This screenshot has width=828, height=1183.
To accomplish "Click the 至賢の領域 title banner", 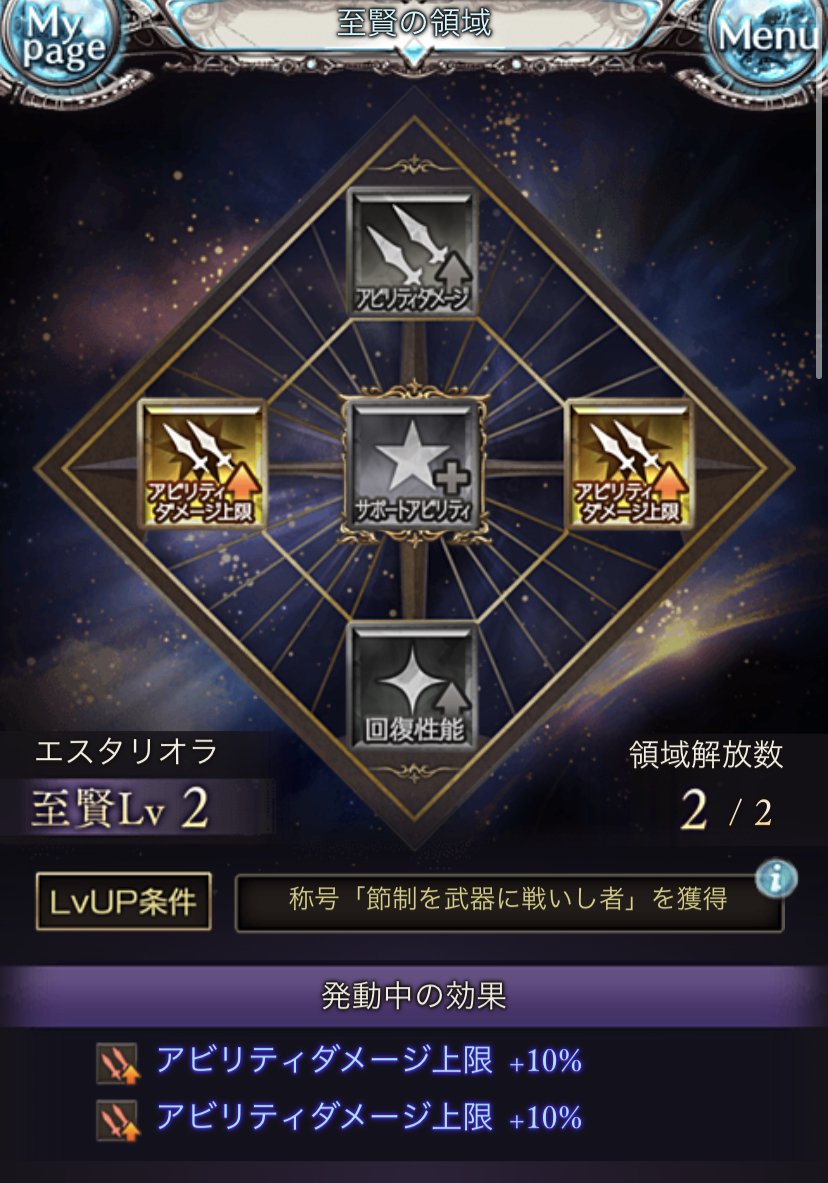I will tap(414, 23).
